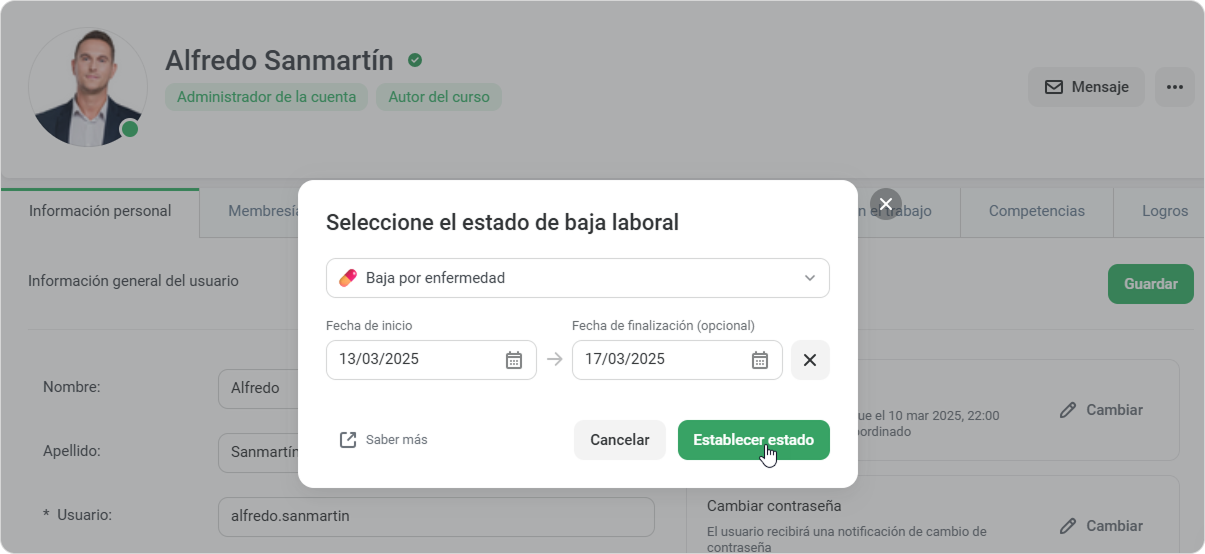The image size is (1205, 554).
Task: Clear the end date with X button
Action: (x=810, y=360)
